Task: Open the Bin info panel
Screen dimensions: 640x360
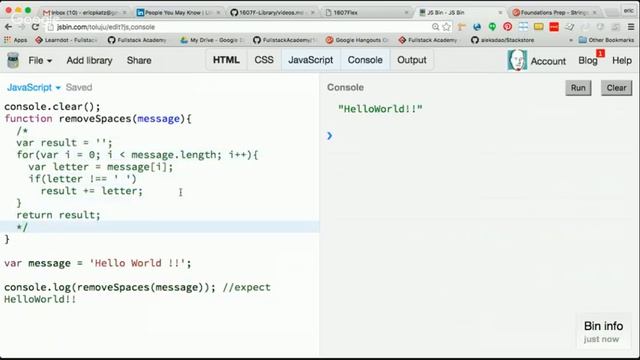Action: click(x=603, y=332)
